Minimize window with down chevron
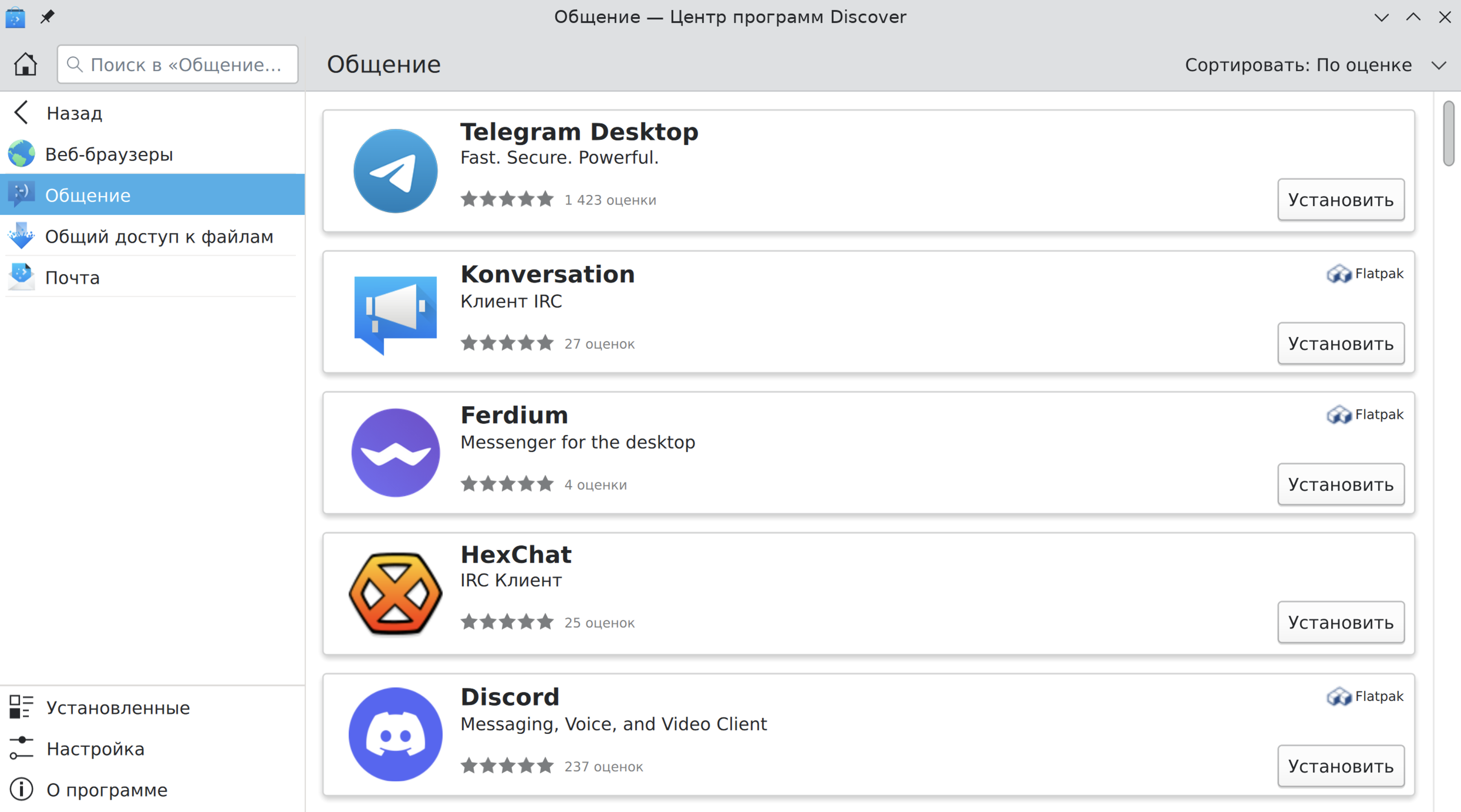The width and height of the screenshot is (1461, 812). pyautogui.click(x=1382, y=17)
